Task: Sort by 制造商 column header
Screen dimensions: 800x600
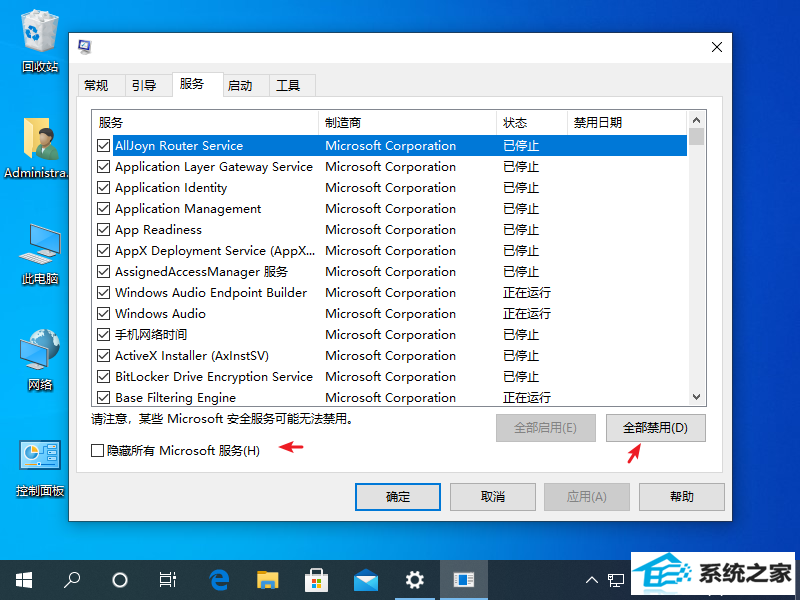Action: point(407,122)
